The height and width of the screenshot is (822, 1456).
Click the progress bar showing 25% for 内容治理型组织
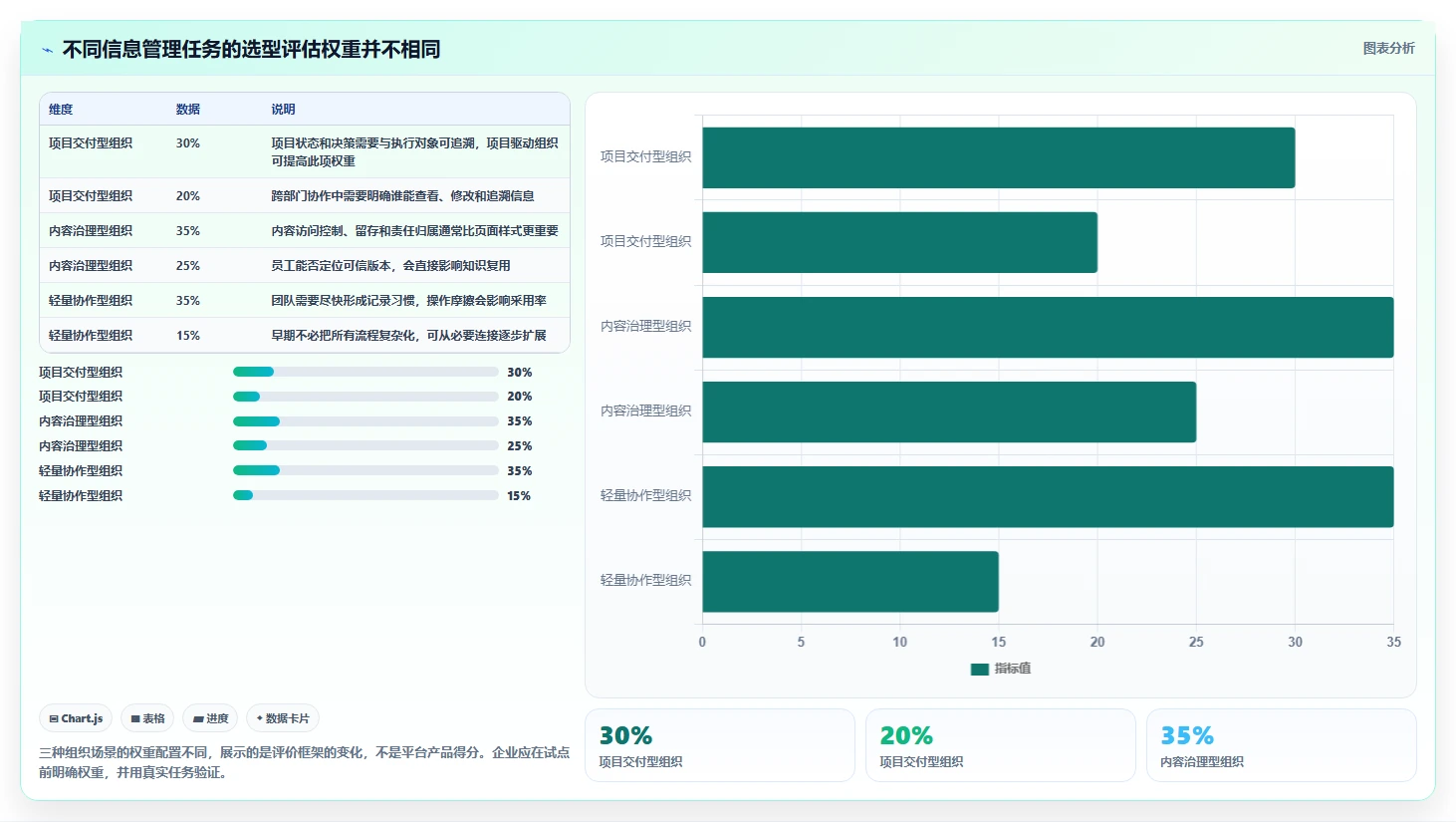point(365,445)
